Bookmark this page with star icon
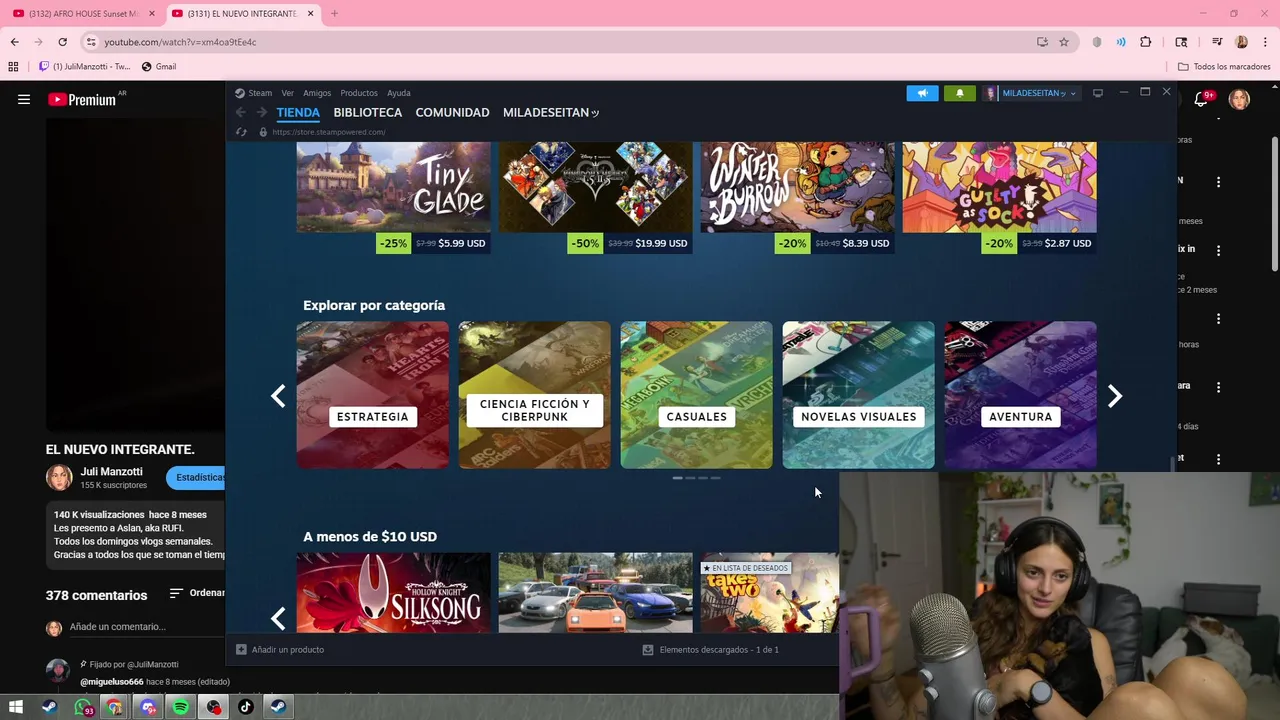 pos(1064,42)
